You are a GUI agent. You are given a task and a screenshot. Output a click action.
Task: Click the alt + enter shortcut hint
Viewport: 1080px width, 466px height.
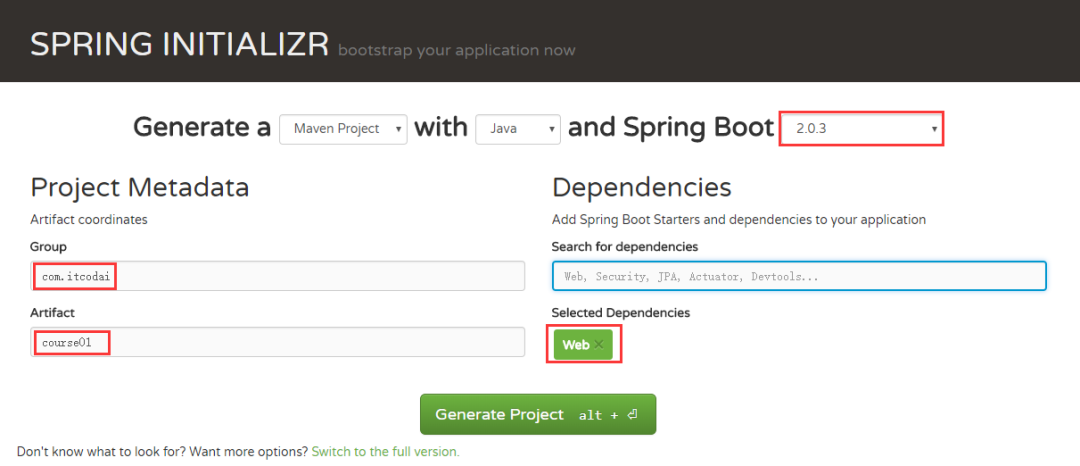608,415
